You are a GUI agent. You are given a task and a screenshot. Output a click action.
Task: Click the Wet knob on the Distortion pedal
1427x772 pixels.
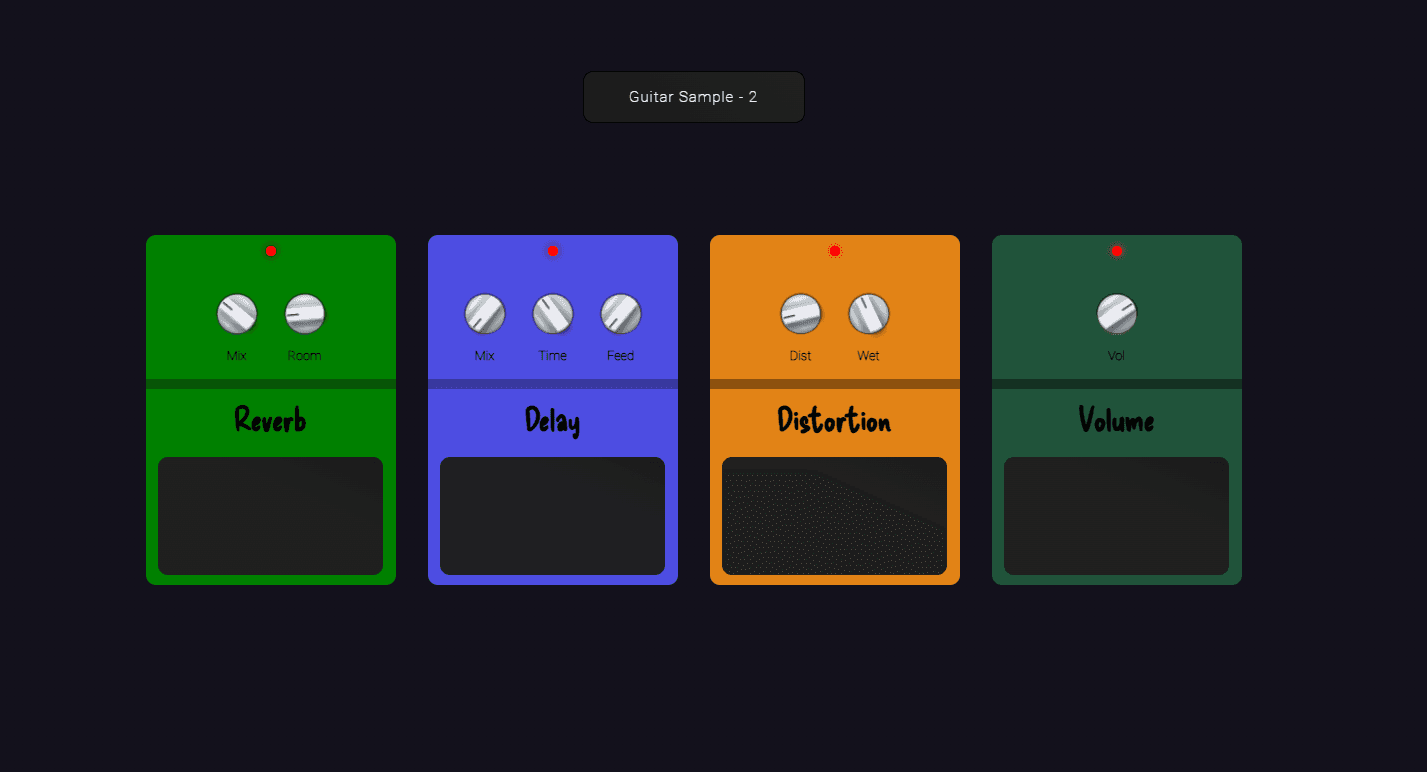click(x=868, y=315)
